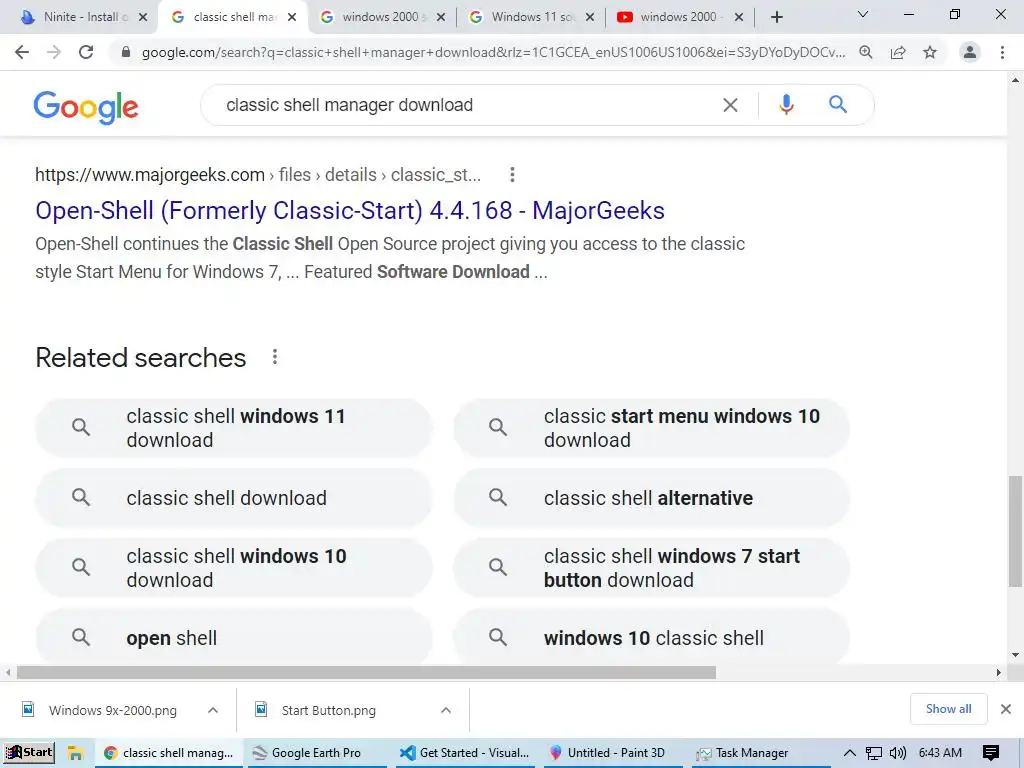Search classic shell alternative suggestion

tap(652, 498)
